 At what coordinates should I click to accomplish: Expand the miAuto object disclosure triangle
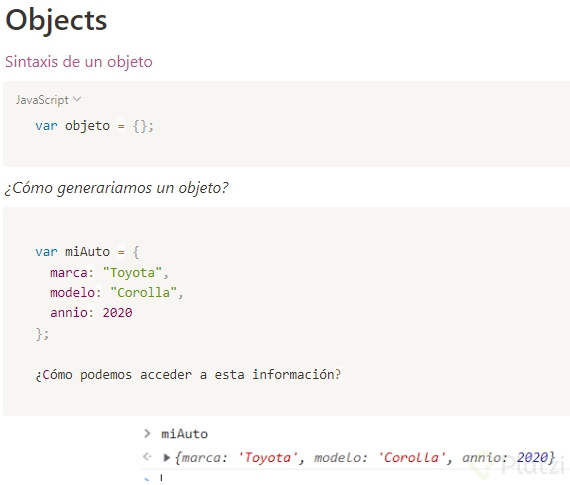(x=166, y=457)
